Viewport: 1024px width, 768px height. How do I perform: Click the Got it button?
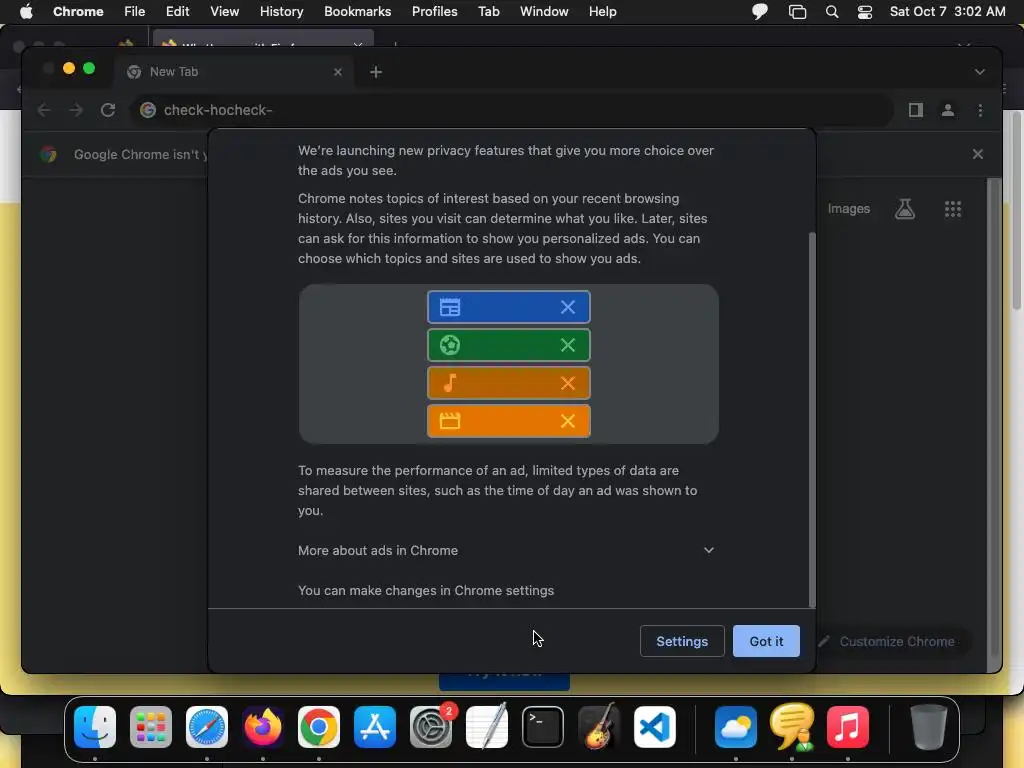coord(765,641)
